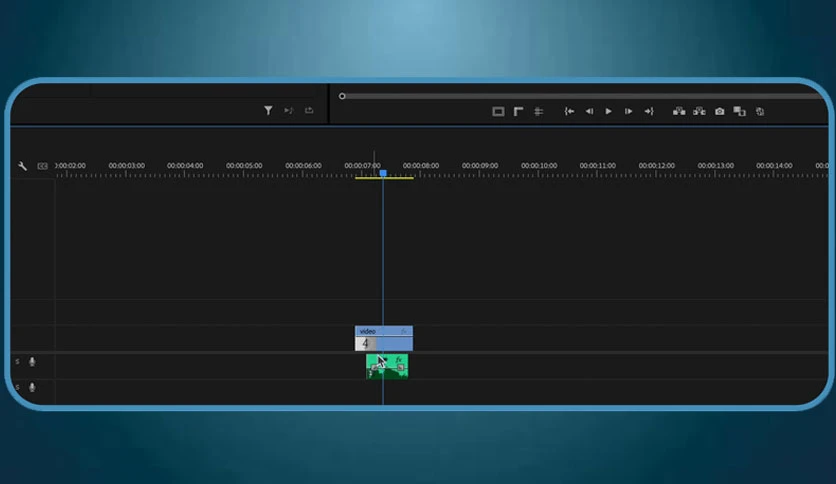Click ruler timecode 00:00:14:00
The height and width of the screenshot is (484, 836).
(x=774, y=166)
